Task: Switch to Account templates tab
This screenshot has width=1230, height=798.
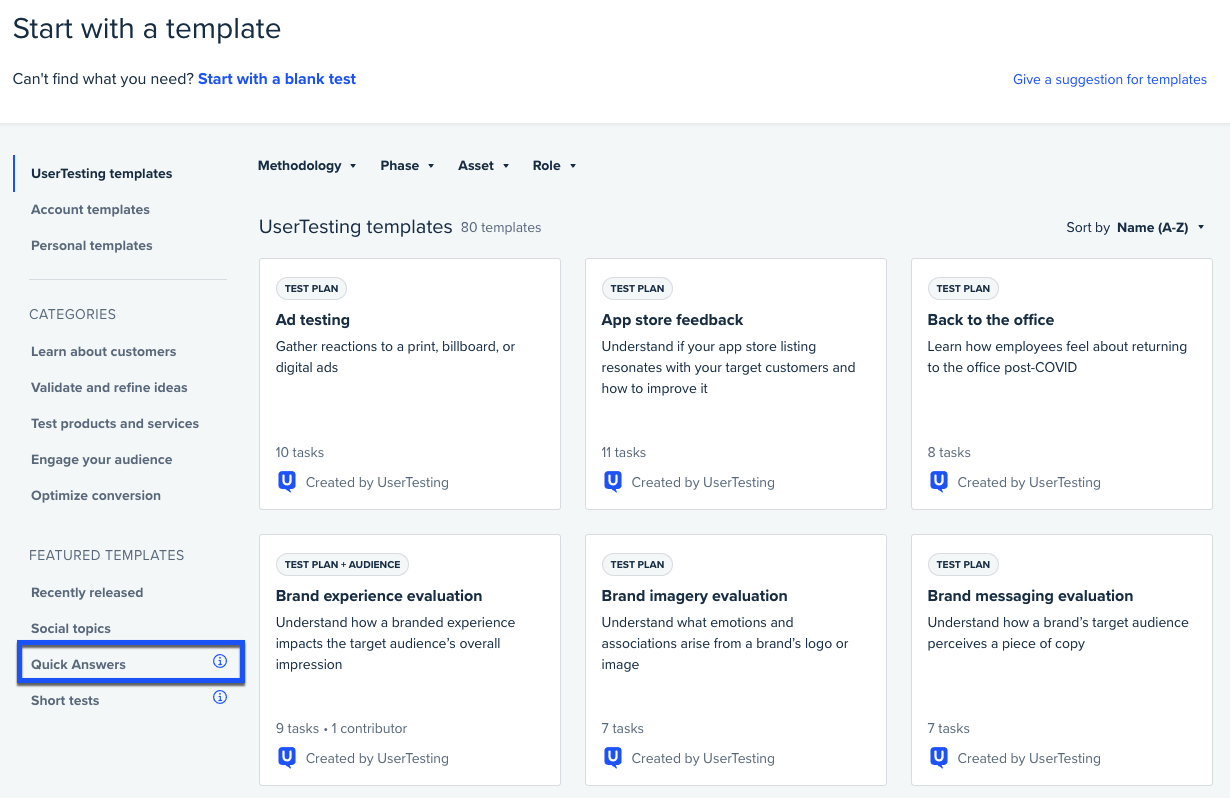Action: 90,210
